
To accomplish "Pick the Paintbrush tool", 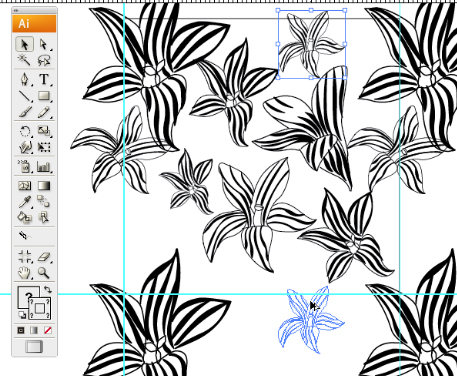I will [x=25, y=112].
